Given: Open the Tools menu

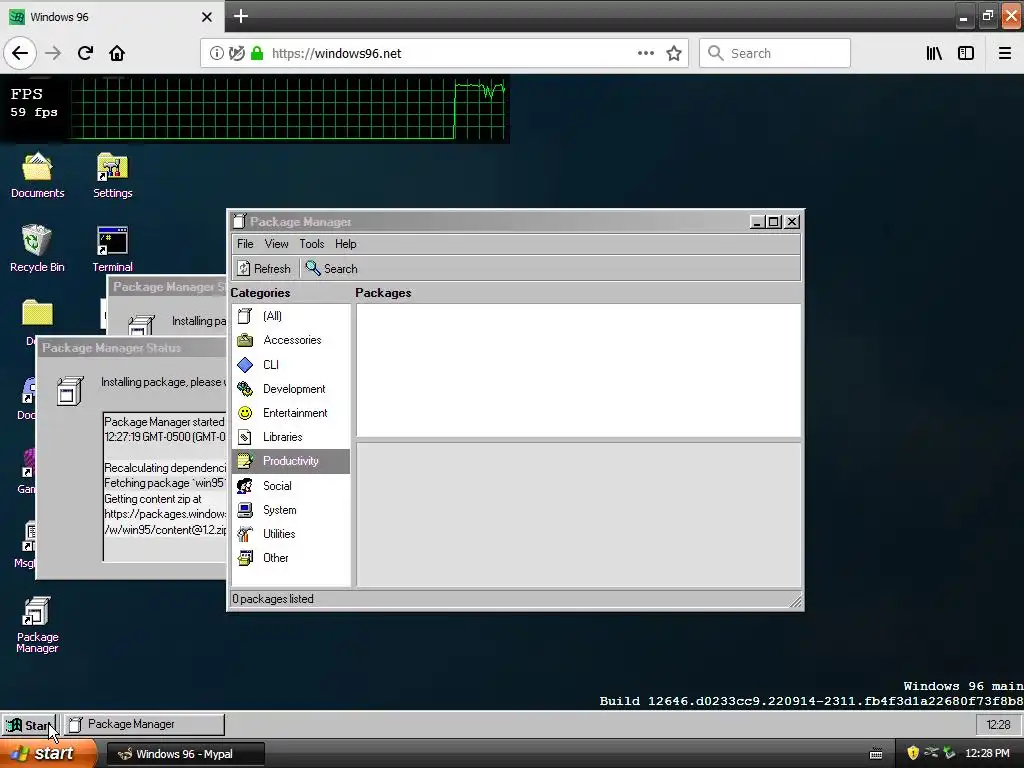Looking at the screenshot, I should tap(312, 244).
